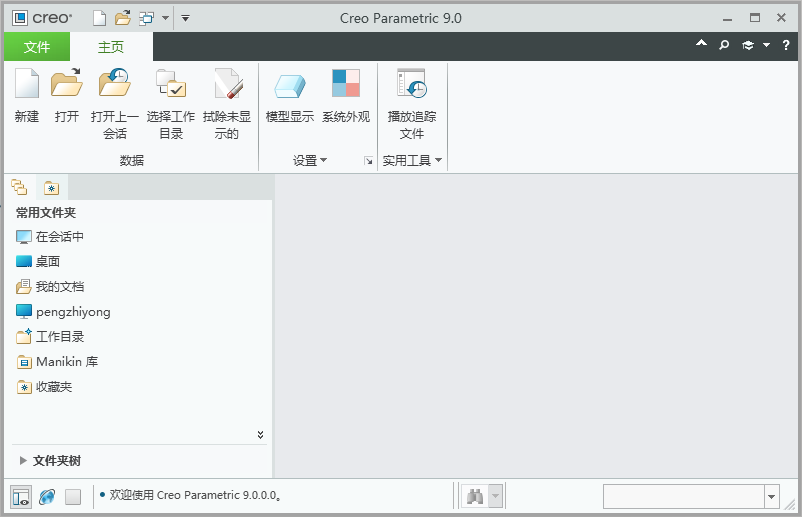
Task: Minimize the ribbon with up arrow
Action: point(701,44)
